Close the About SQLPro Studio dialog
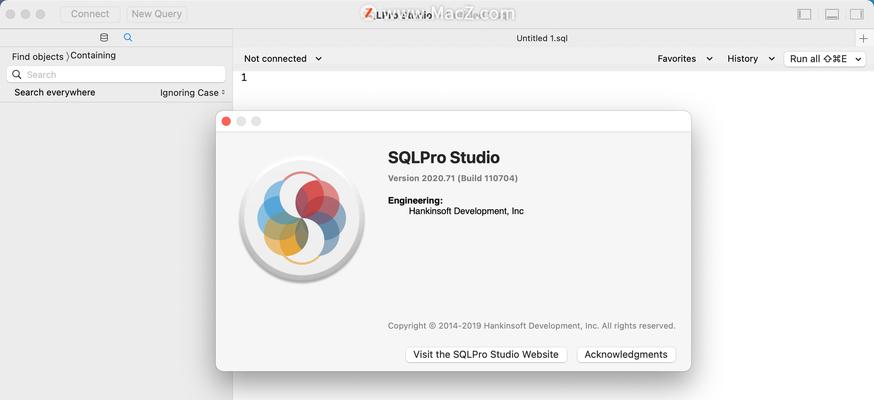874x400 pixels. [226, 121]
